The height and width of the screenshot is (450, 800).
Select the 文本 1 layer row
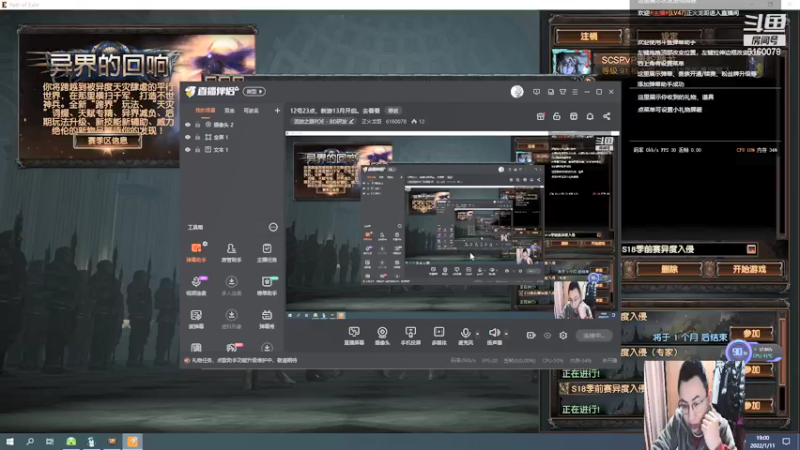[232, 149]
